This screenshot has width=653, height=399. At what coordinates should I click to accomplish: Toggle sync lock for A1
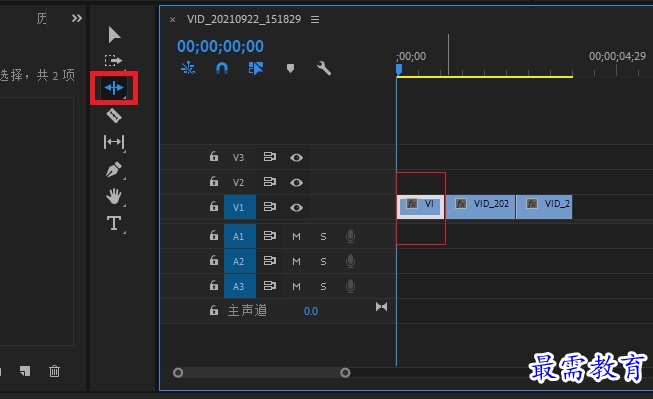point(269,236)
